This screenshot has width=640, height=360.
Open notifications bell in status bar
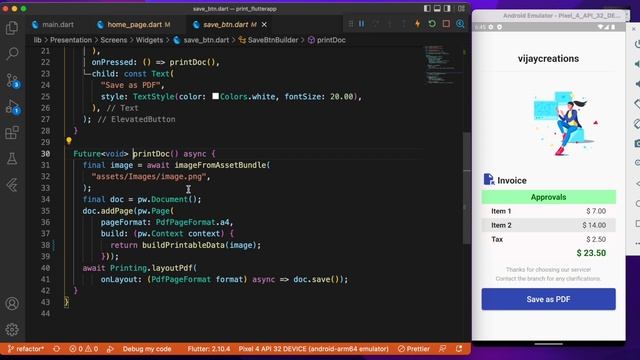(x=459, y=349)
